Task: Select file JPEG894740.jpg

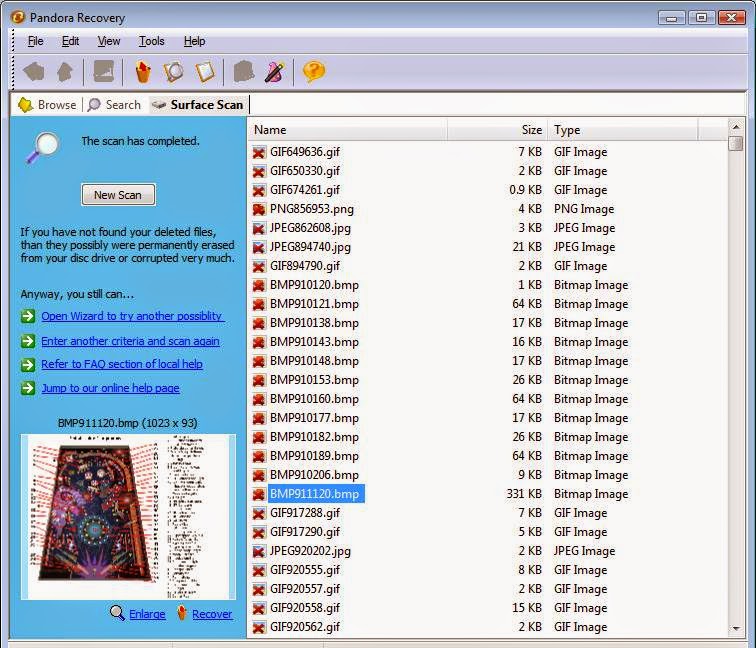Action: point(310,247)
